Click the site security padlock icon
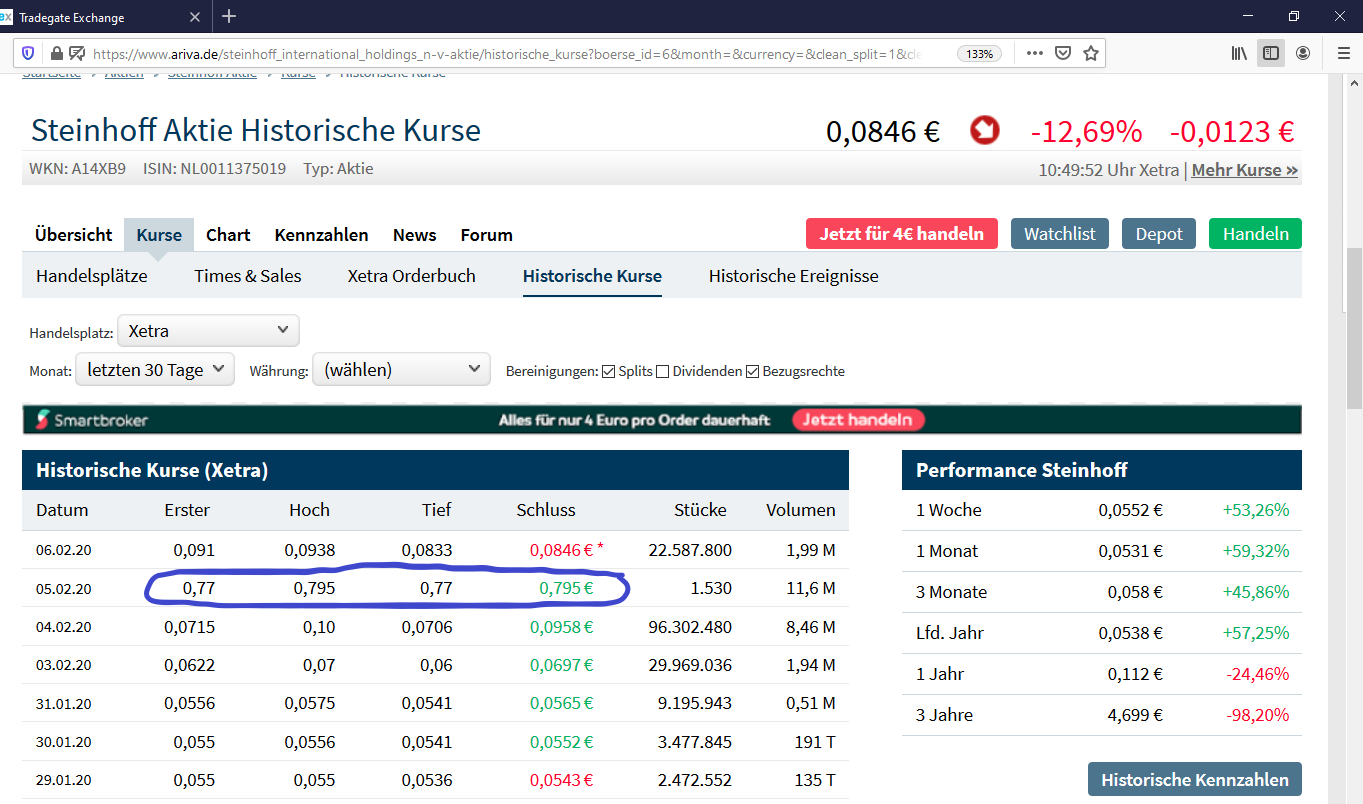Screen dimensions: 1363x804 point(56,53)
